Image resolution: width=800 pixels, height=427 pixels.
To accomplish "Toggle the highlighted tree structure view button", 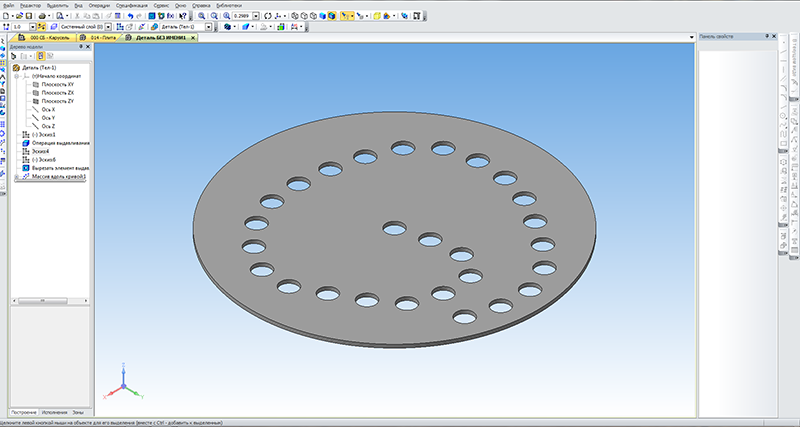I will 39,56.
